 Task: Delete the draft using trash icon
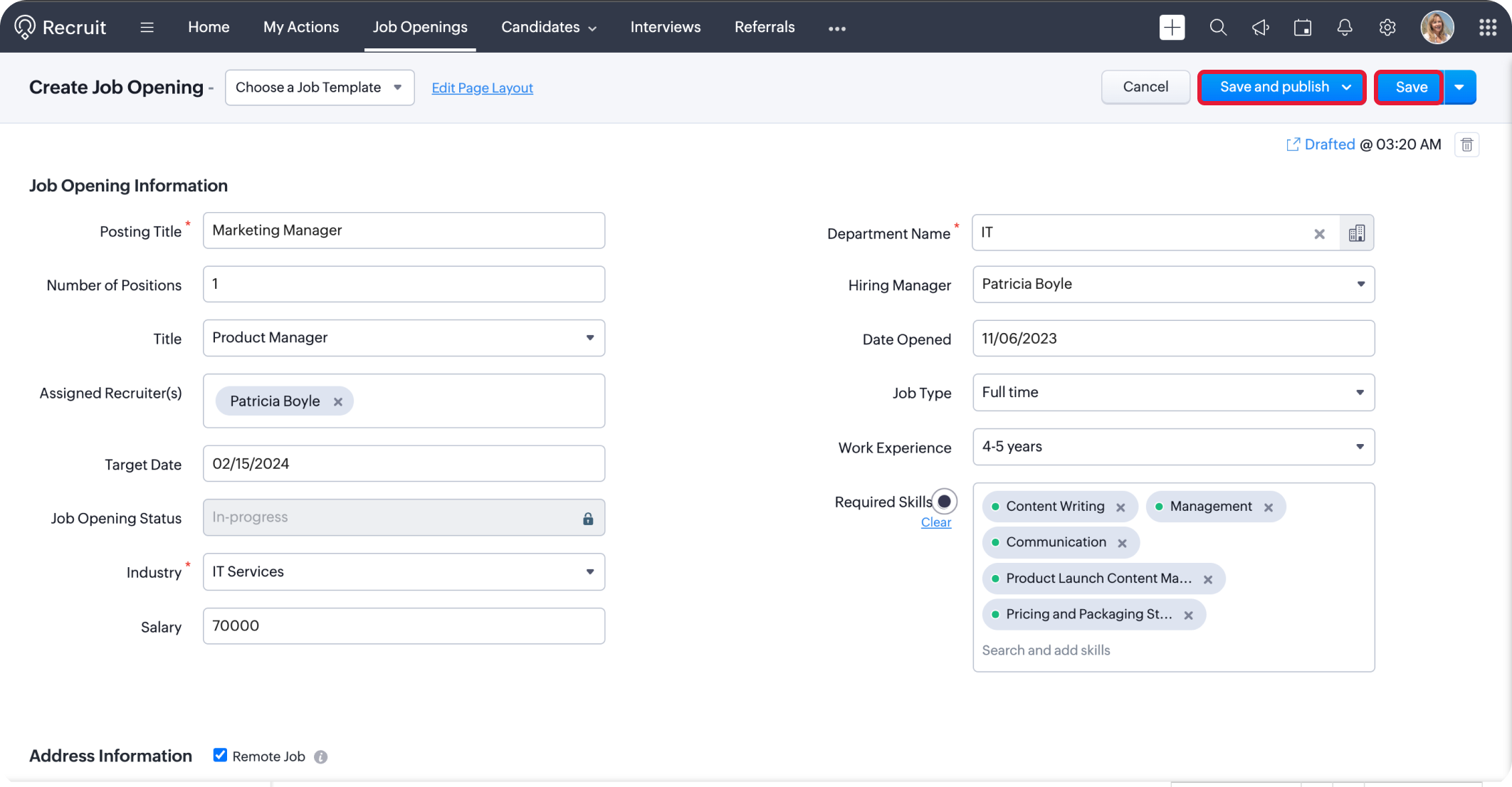pyautogui.click(x=1466, y=145)
